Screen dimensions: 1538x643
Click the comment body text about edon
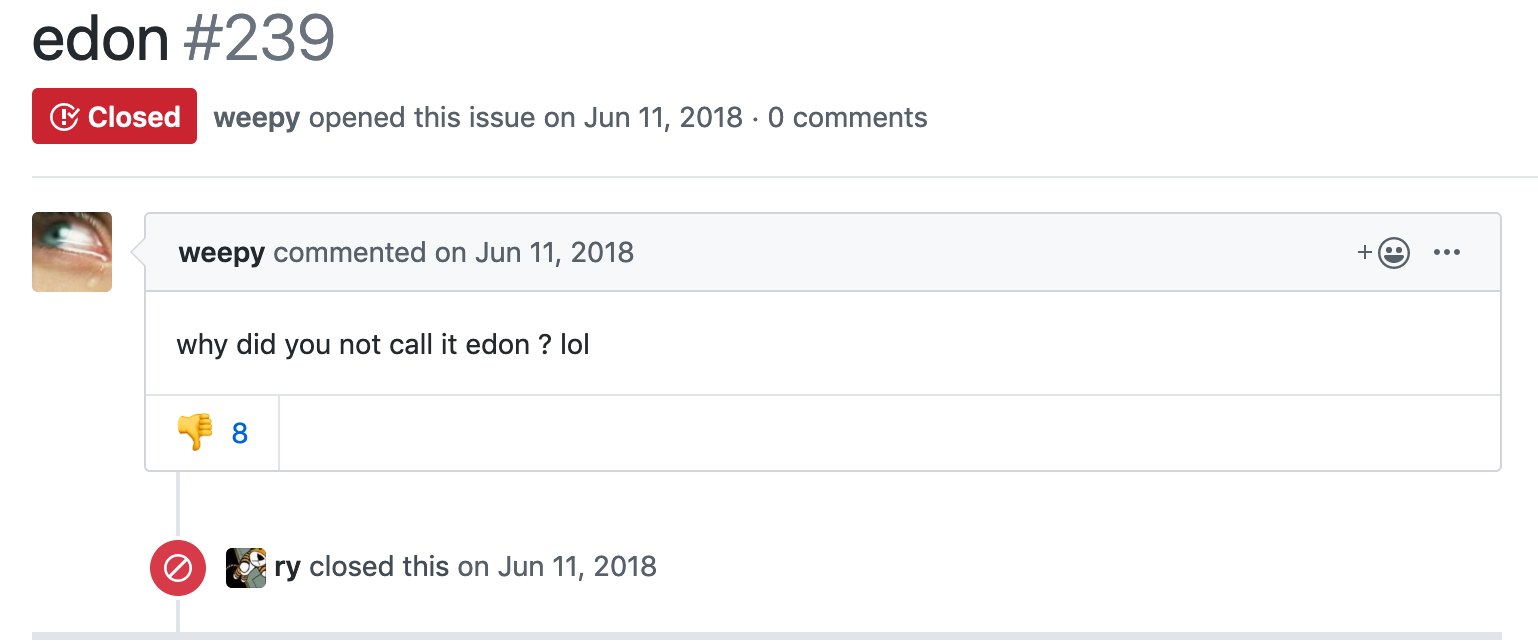tap(383, 345)
